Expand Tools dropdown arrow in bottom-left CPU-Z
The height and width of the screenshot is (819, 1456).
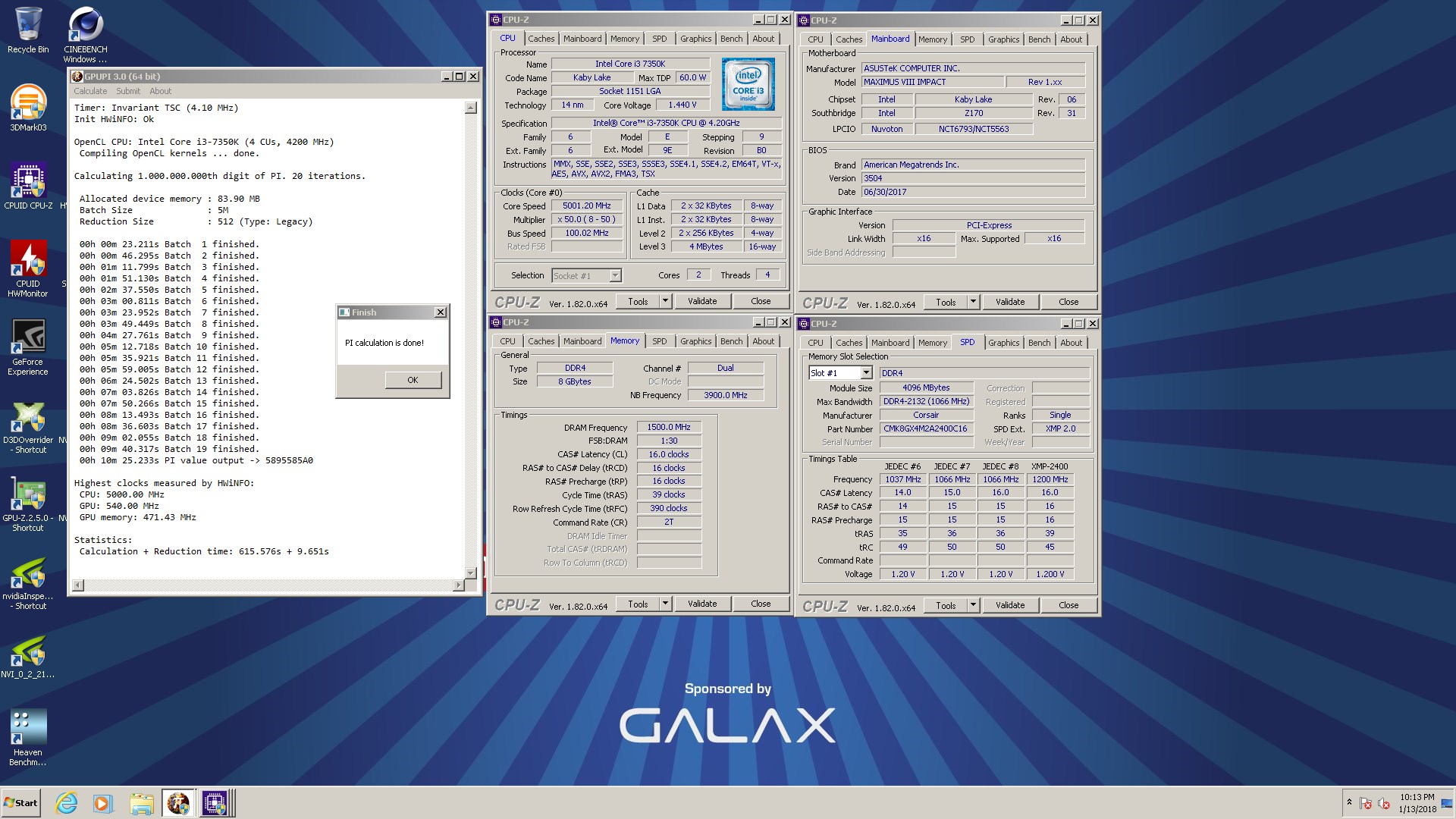pos(665,604)
